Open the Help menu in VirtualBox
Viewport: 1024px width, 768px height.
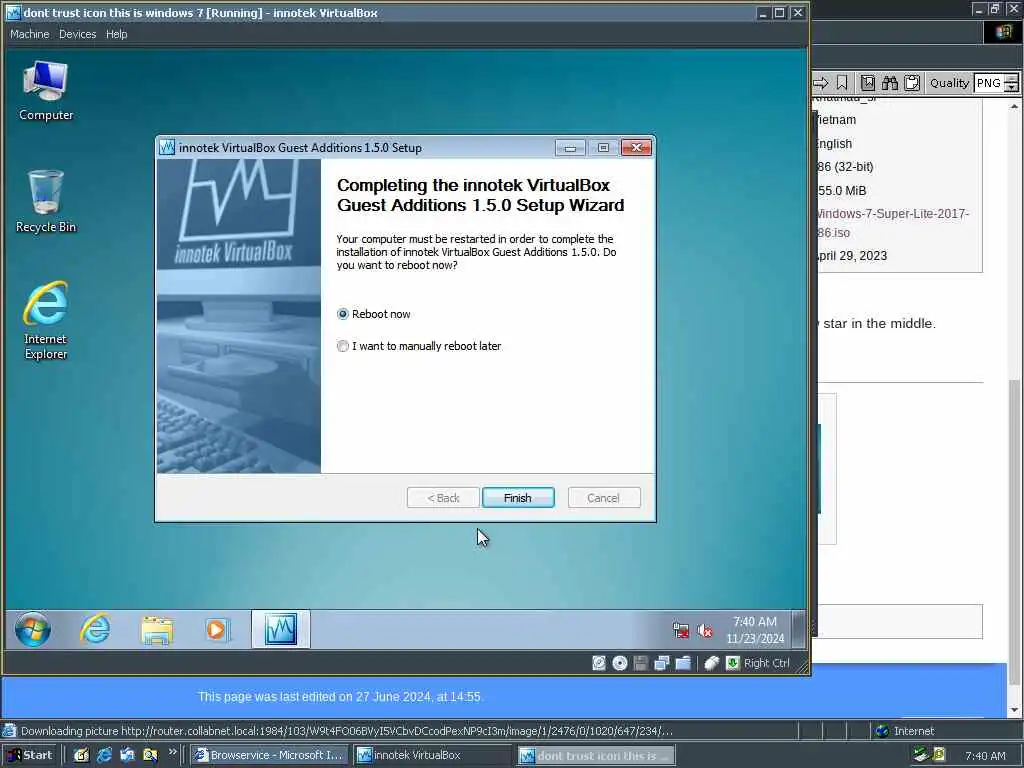116,34
